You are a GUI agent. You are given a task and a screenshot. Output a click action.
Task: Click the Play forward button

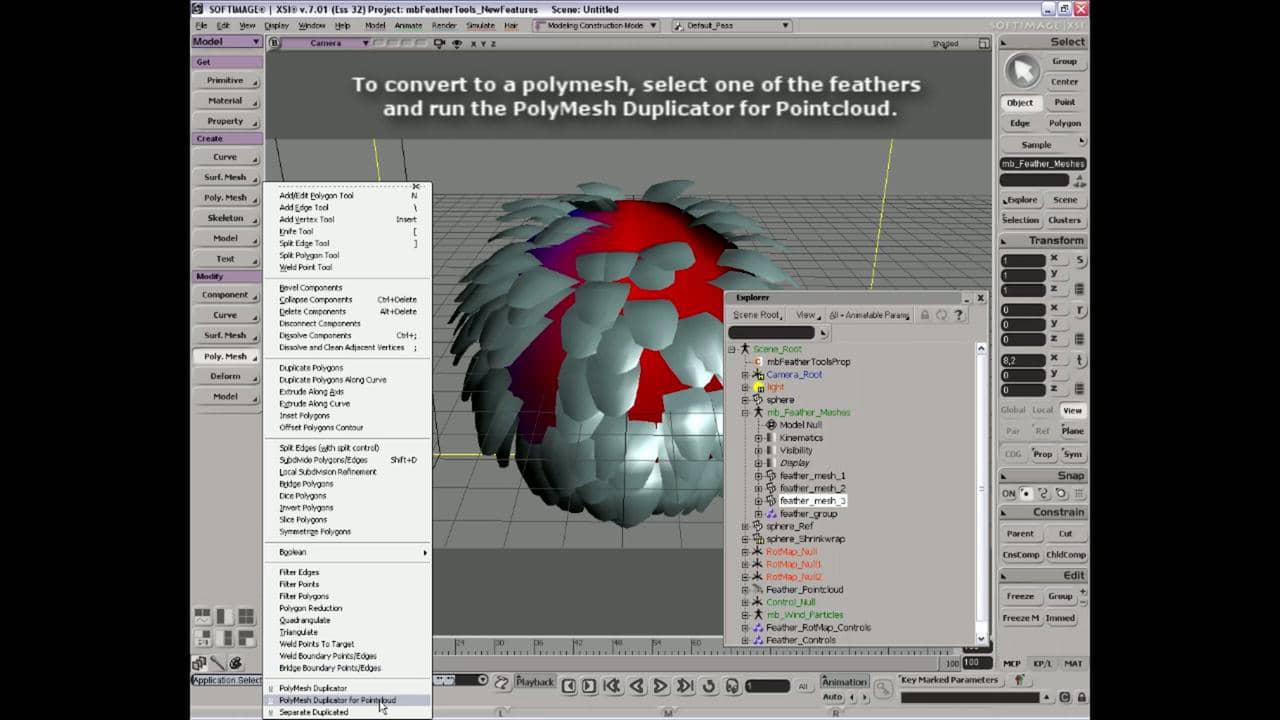[x=661, y=686]
